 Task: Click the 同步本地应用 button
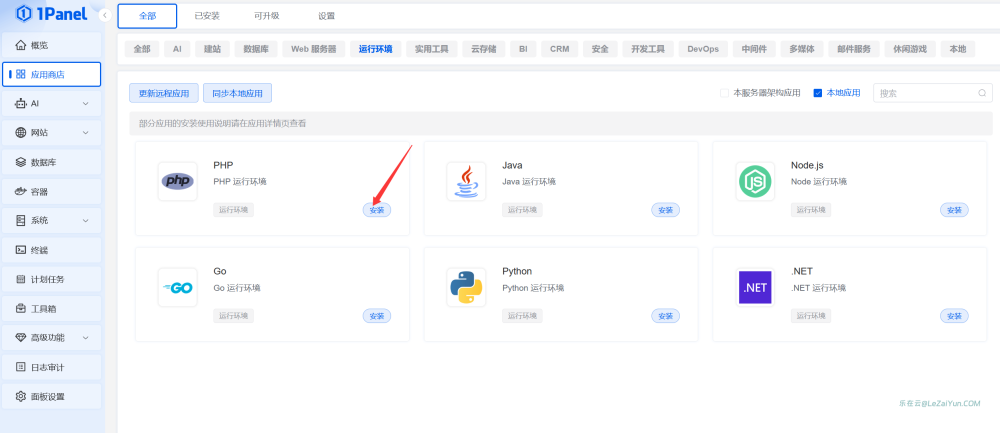pos(237,93)
